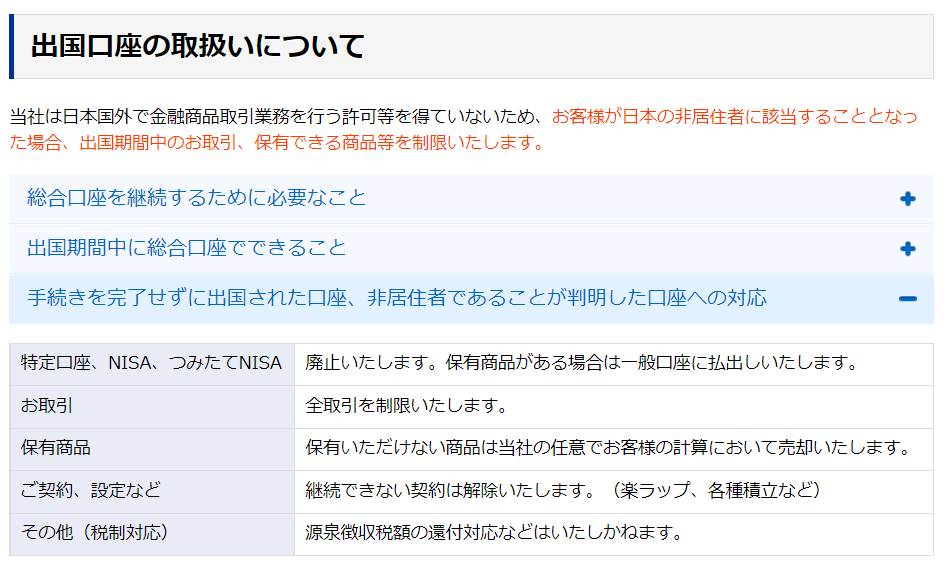Select cell 源泉徴収税額の還付対応などはいたしかねます。
The width and height of the screenshot is (952, 575).
[614, 534]
